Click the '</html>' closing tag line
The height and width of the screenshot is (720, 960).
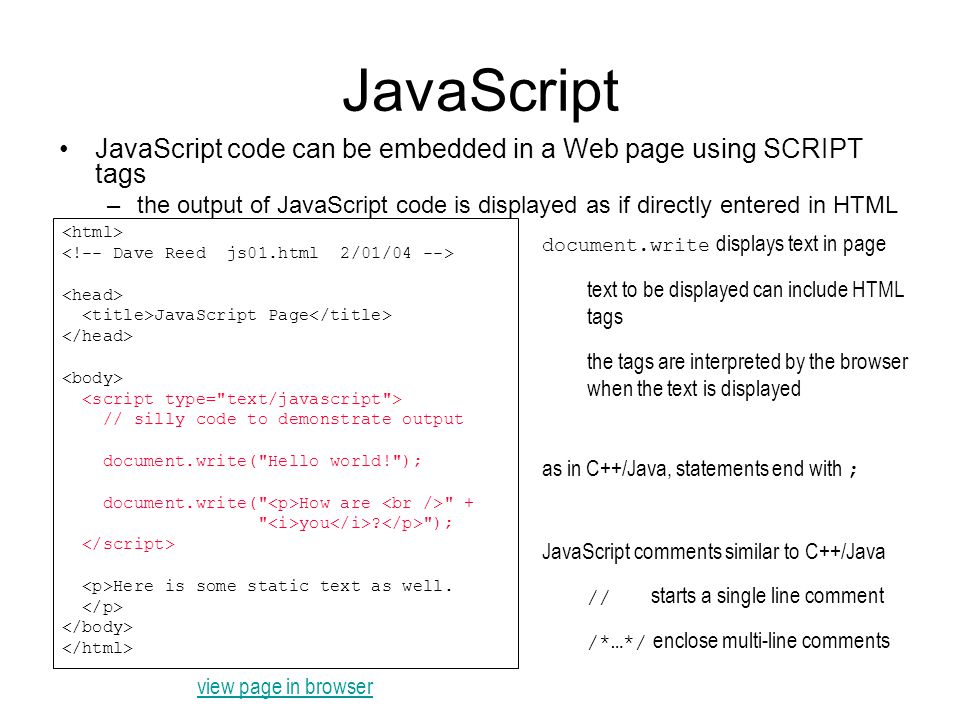coord(97,648)
